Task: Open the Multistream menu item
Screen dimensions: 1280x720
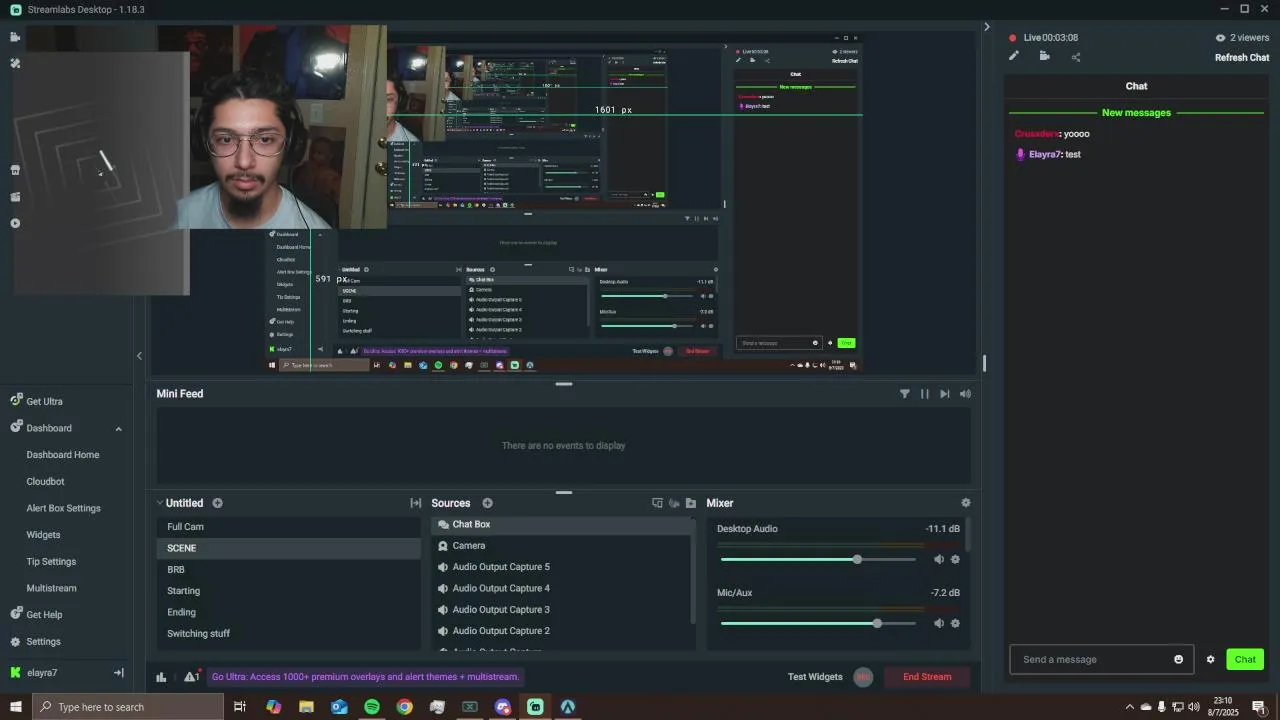Action: (51, 588)
